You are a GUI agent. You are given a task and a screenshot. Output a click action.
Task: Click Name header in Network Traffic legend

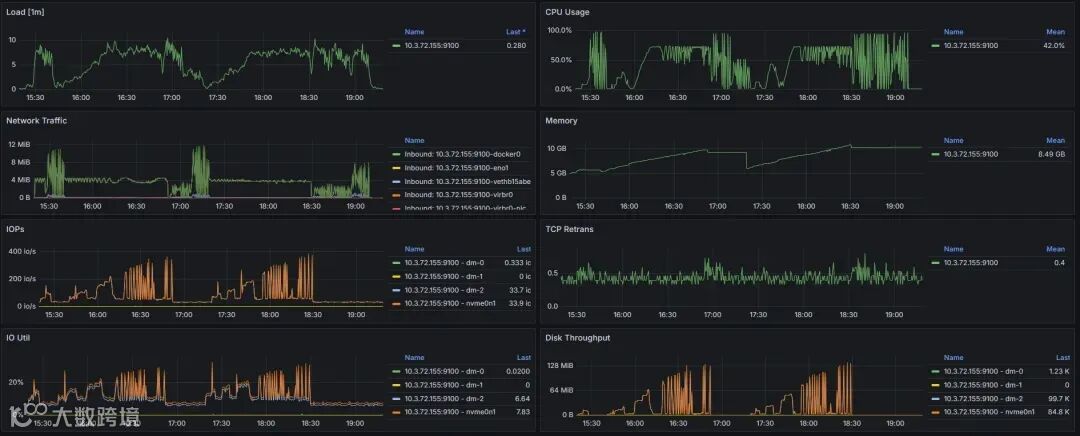415,141
